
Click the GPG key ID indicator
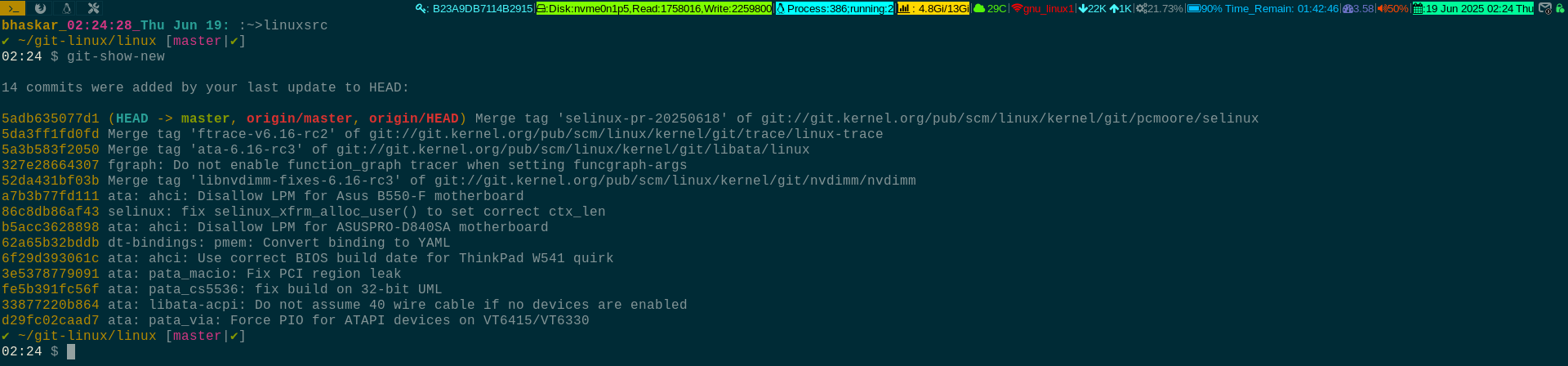[474, 8]
